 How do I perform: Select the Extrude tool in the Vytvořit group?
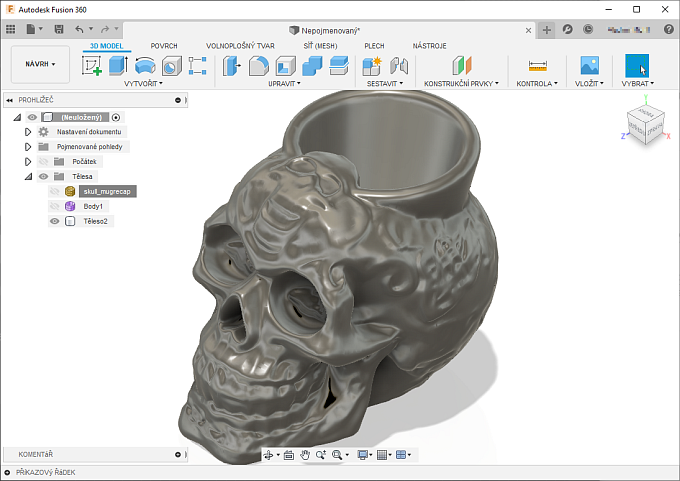coord(118,66)
